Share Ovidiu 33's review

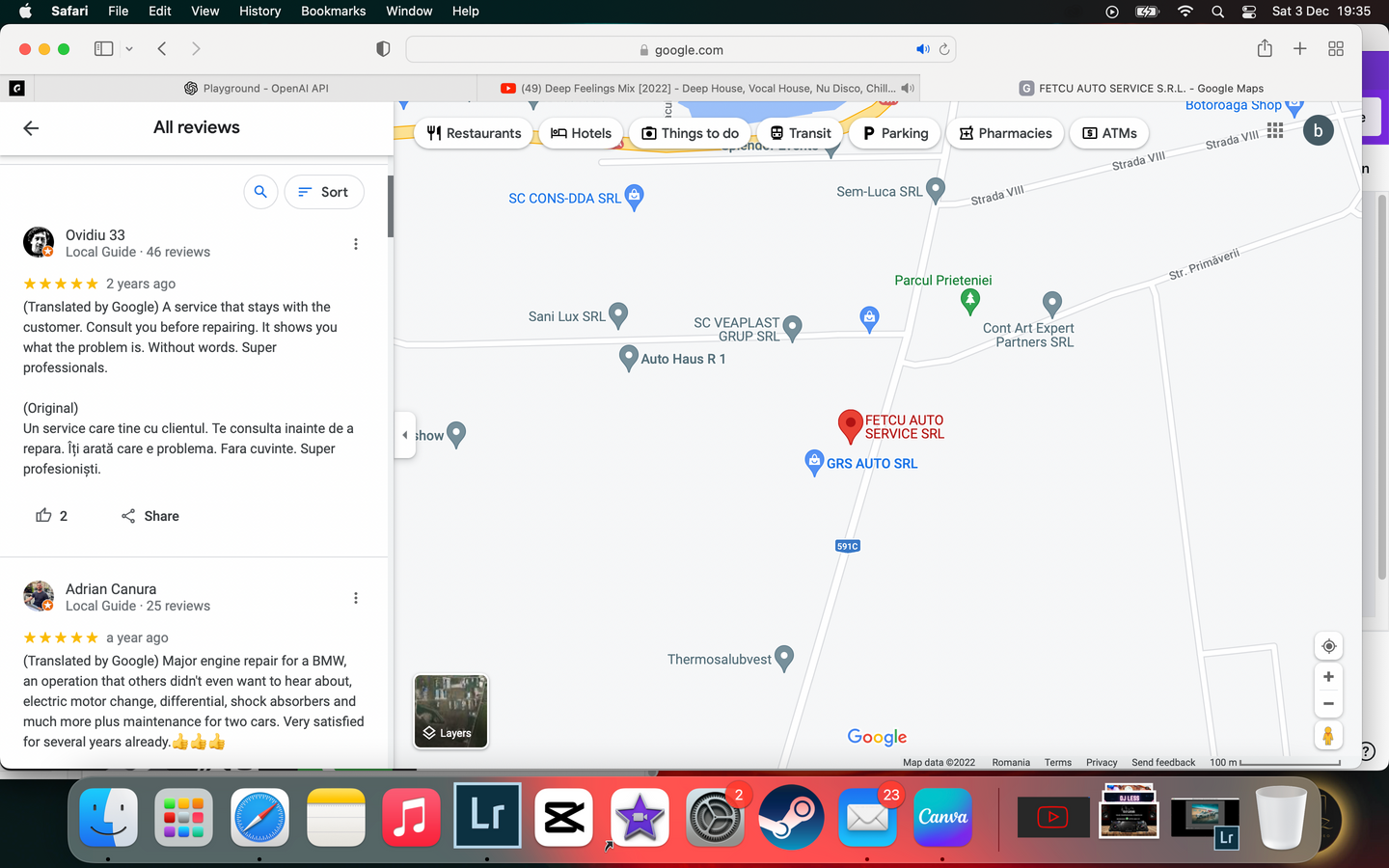pos(150,516)
